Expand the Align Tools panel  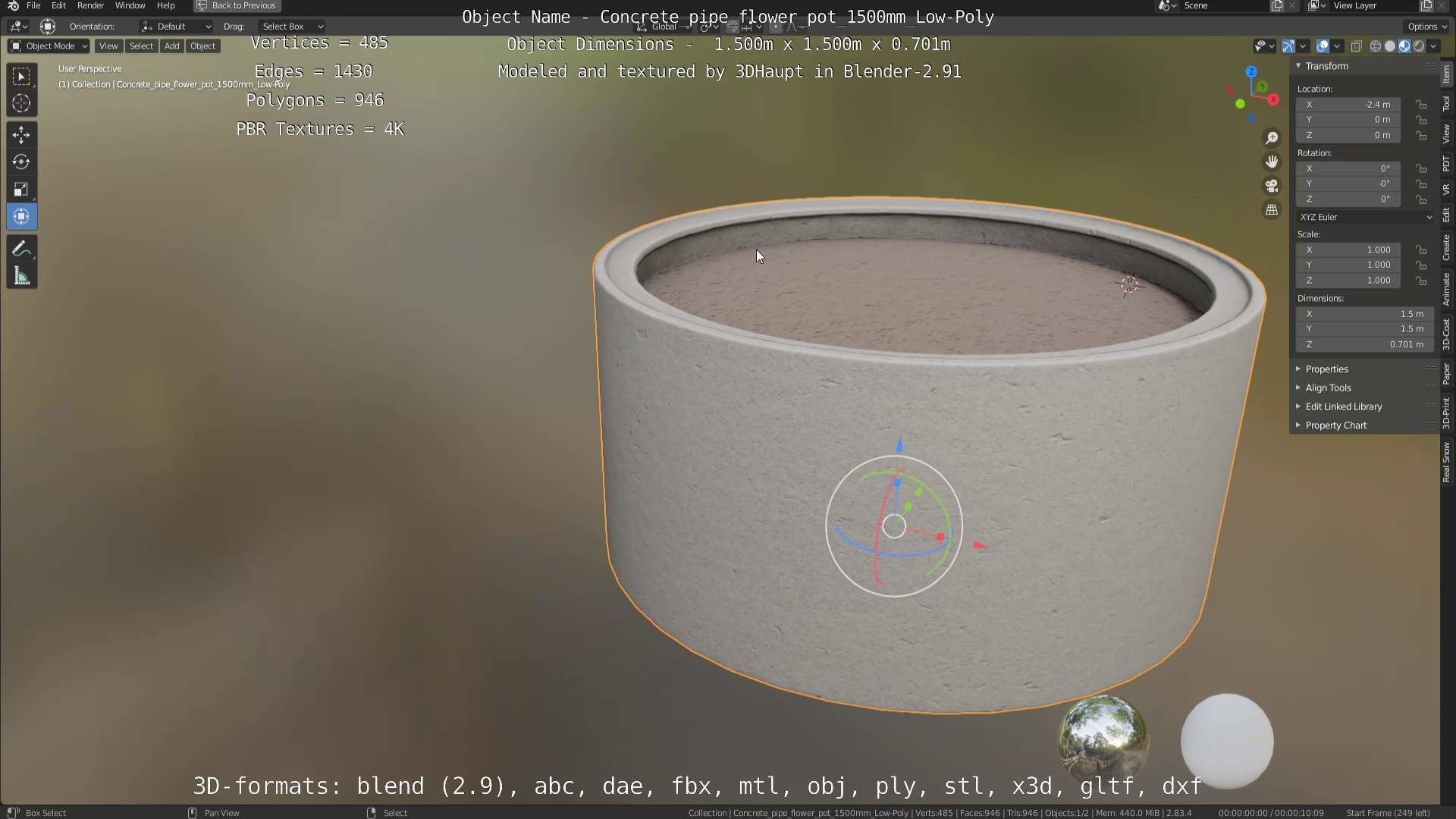1328,388
